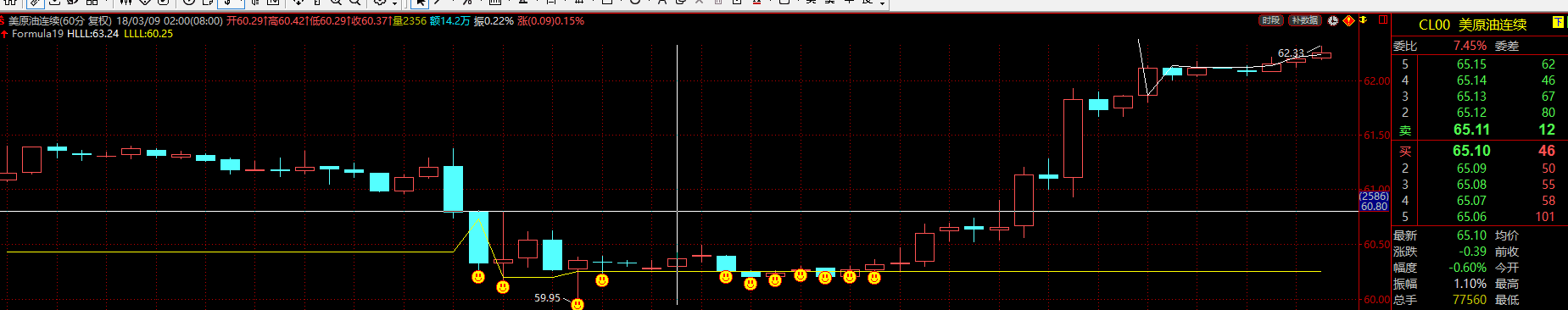Image resolution: width=1568 pixels, height=310 pixels.
Task: Click the 前收 label
Action: click(1507, 252)
